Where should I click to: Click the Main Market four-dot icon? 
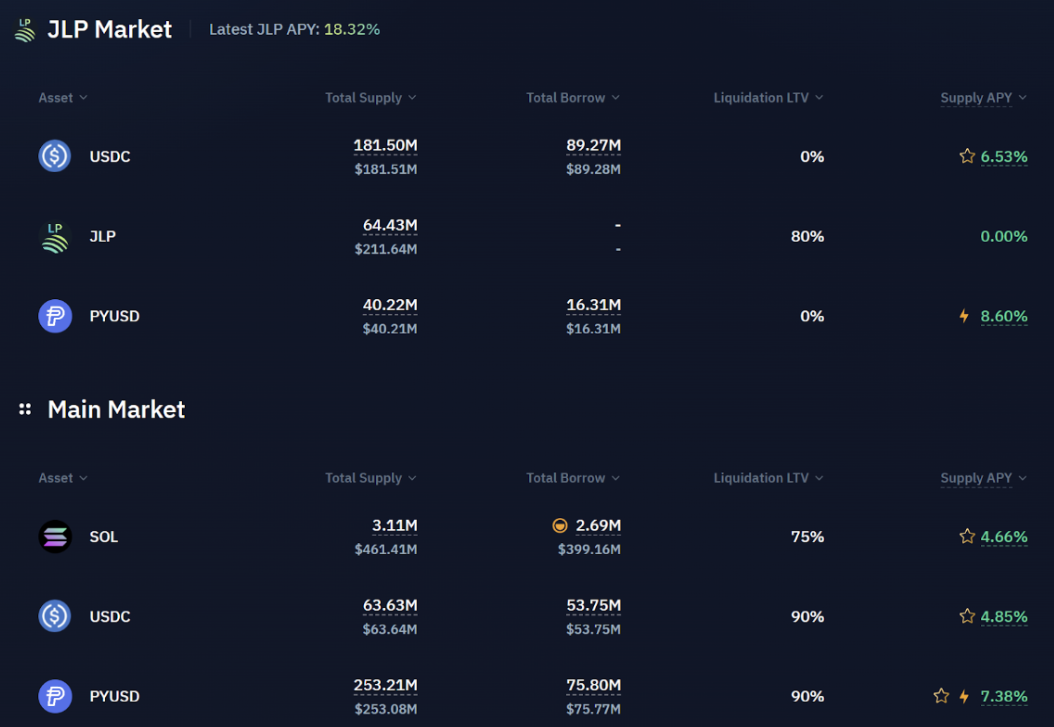coord(25,409)
